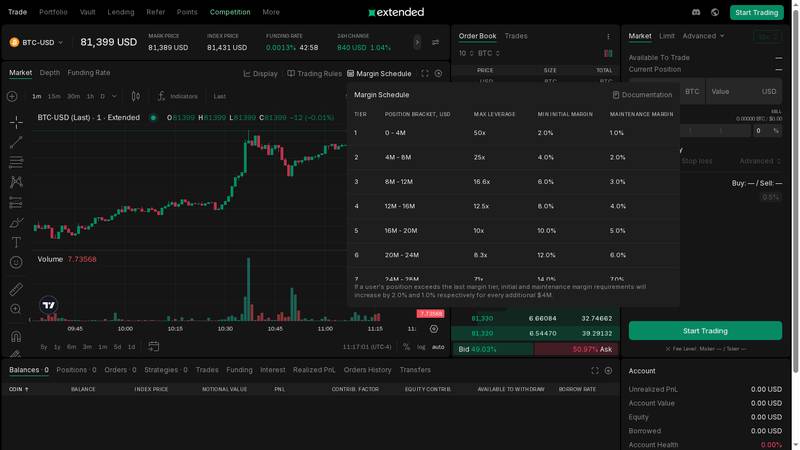
Task: Expand the bottom balances panel
Action: coord(595,370)
